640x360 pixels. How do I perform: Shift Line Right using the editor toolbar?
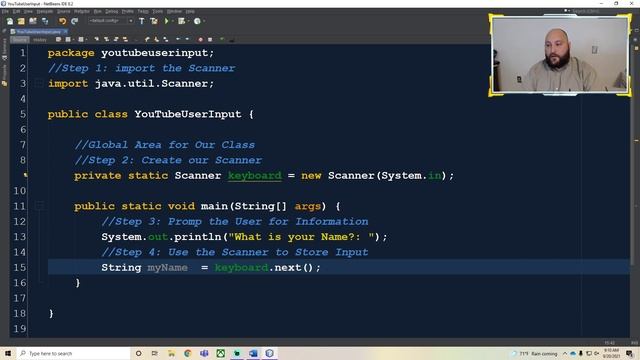(x=187, y=39)
